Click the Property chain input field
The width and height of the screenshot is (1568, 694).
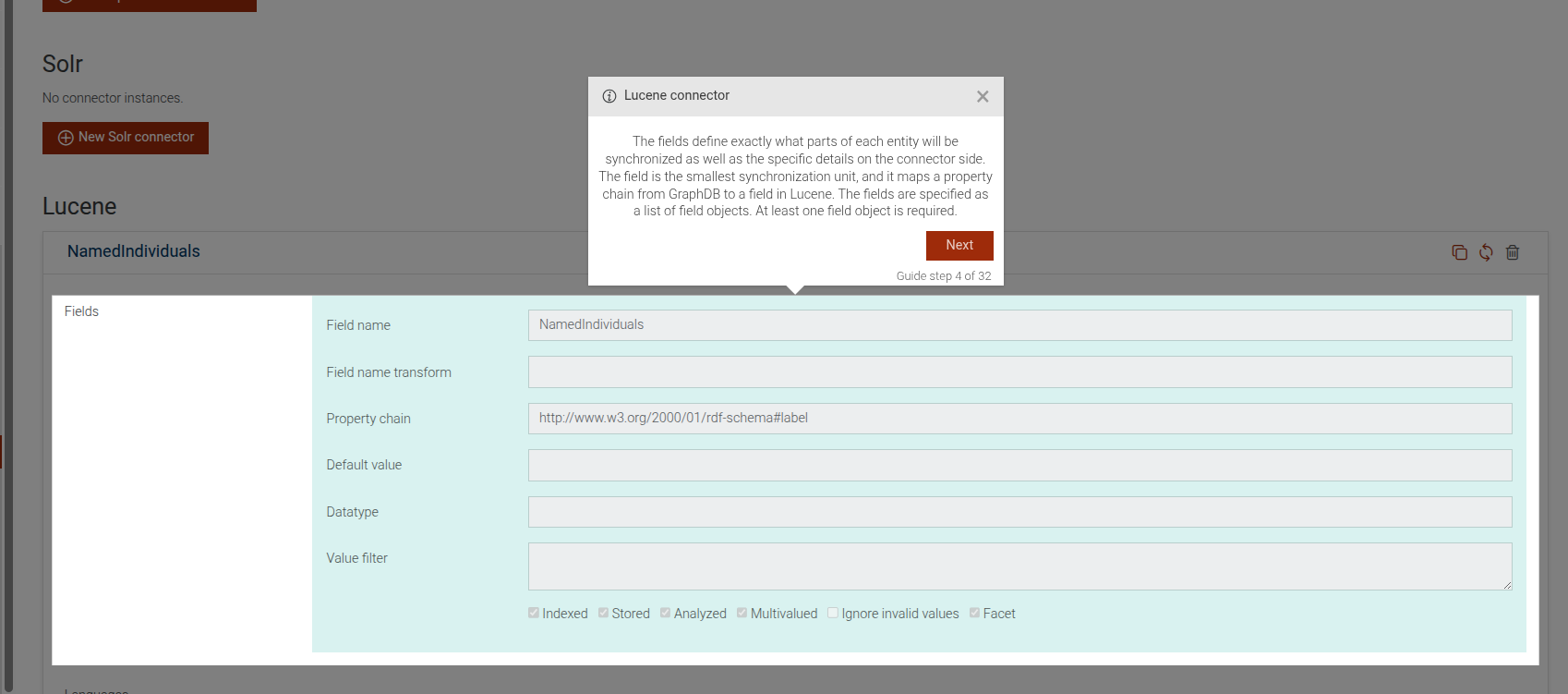click(x=1019, y=419)
